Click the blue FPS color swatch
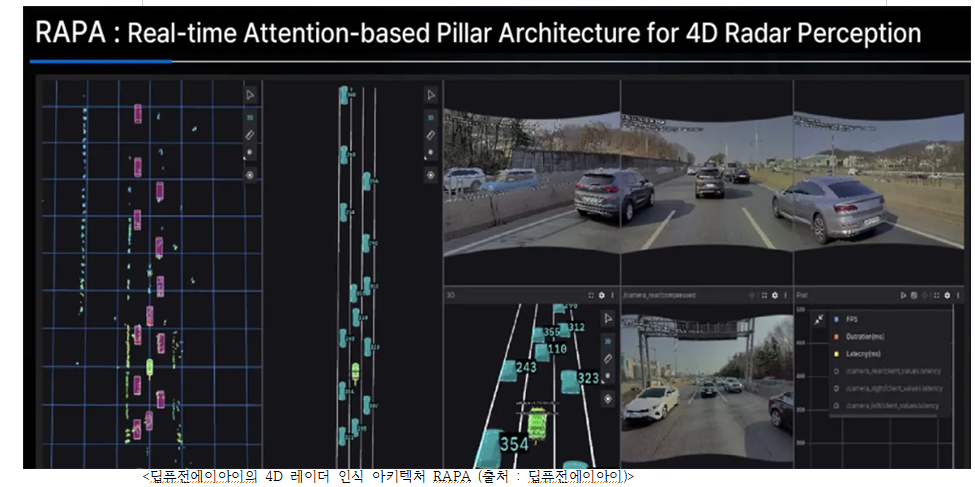 (x=835, y=319)
